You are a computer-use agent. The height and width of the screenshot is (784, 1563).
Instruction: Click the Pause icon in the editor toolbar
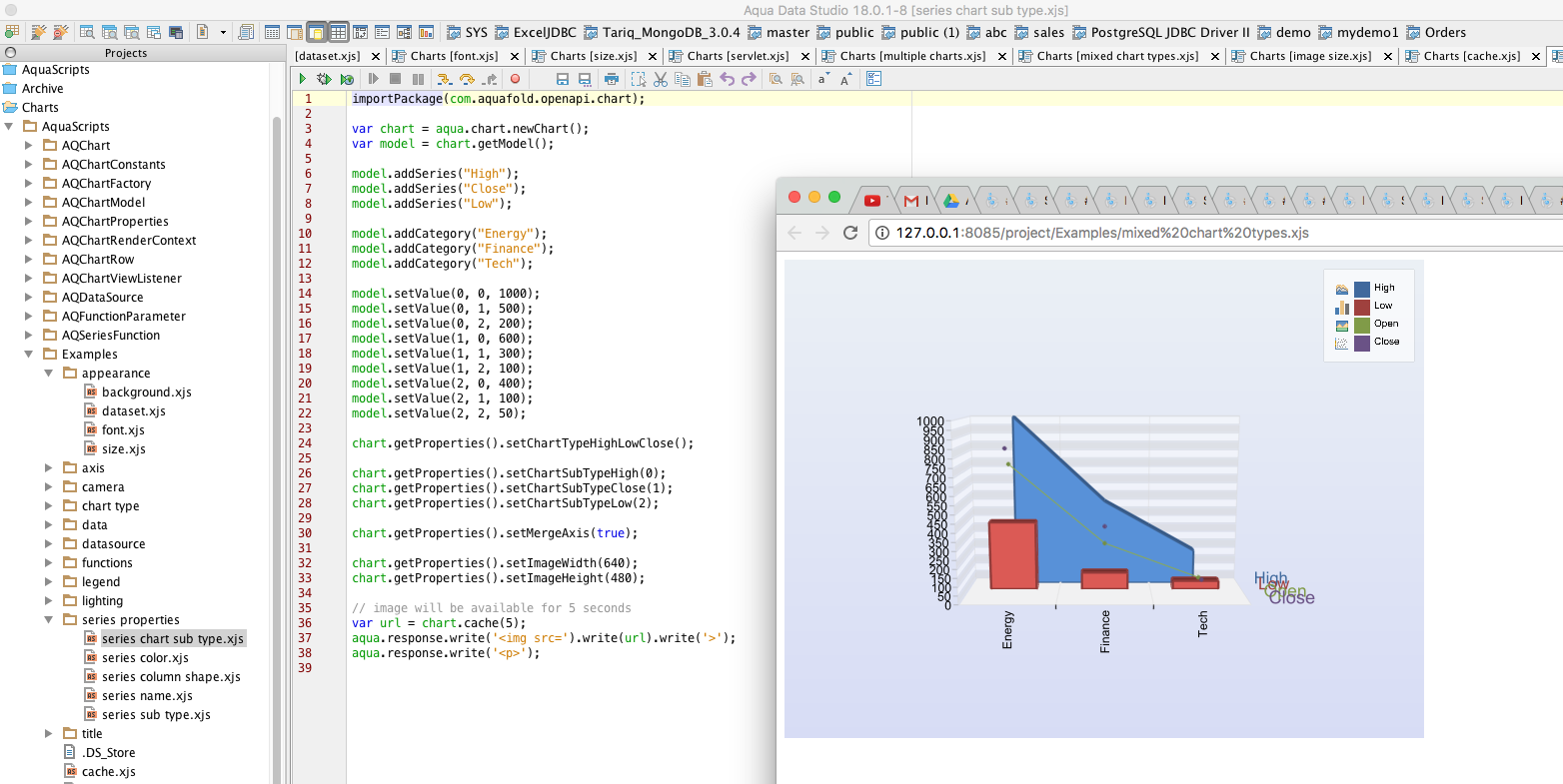tap(418, 79)
